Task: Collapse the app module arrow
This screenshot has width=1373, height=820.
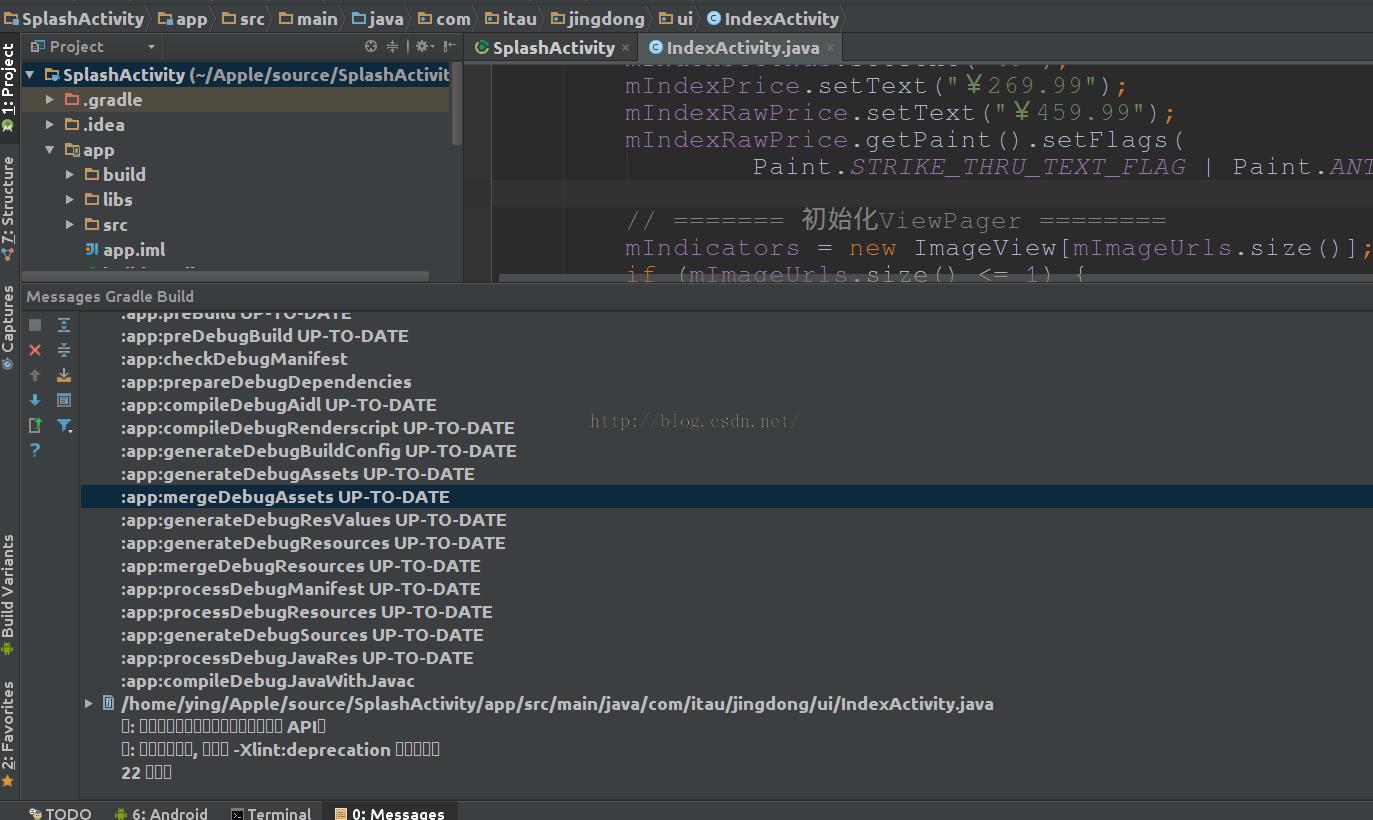Action: (x=50, y=149)
